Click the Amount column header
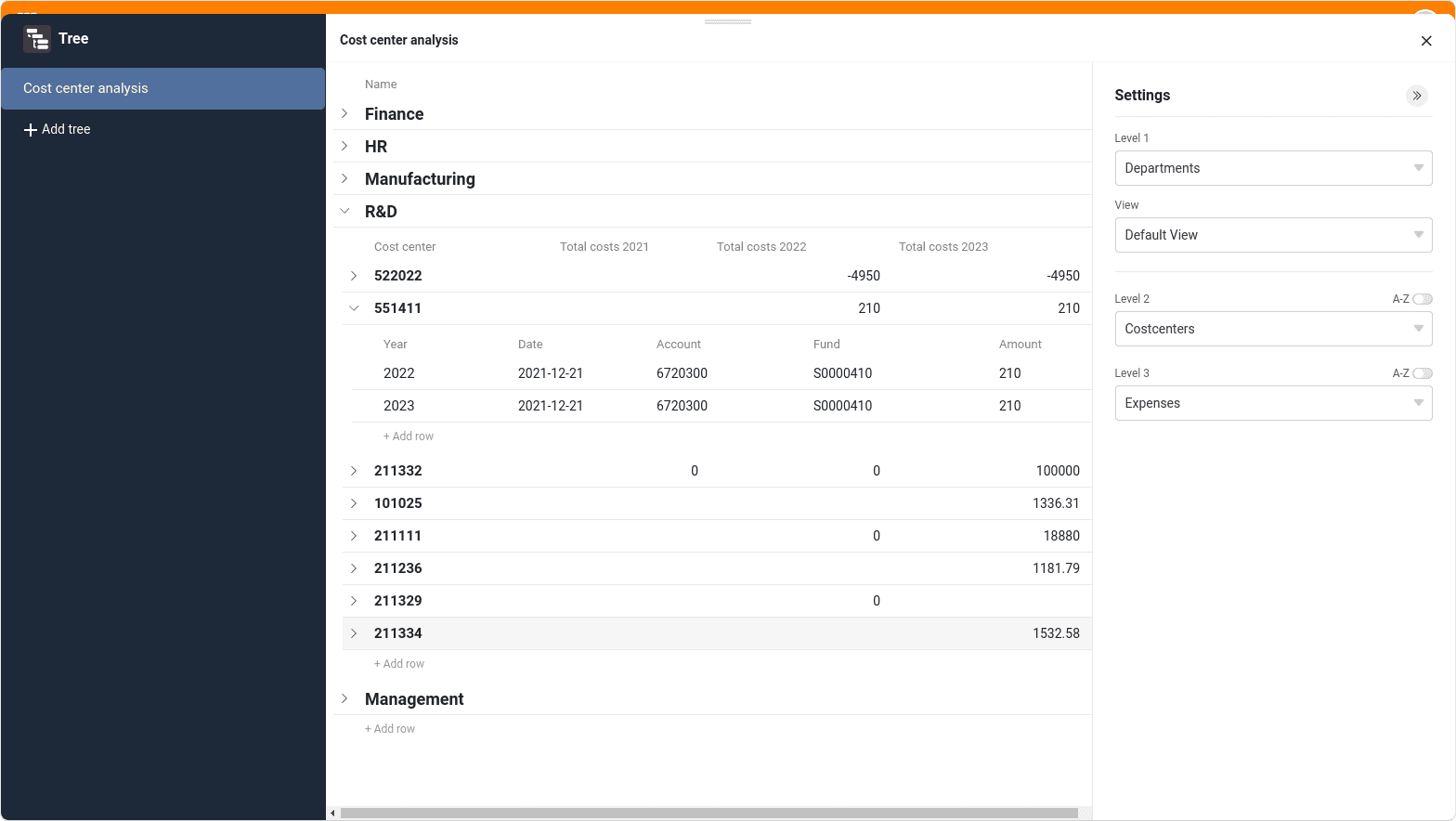The width and height of the screenshot is (1456, 821). (x=1020, y=345)
